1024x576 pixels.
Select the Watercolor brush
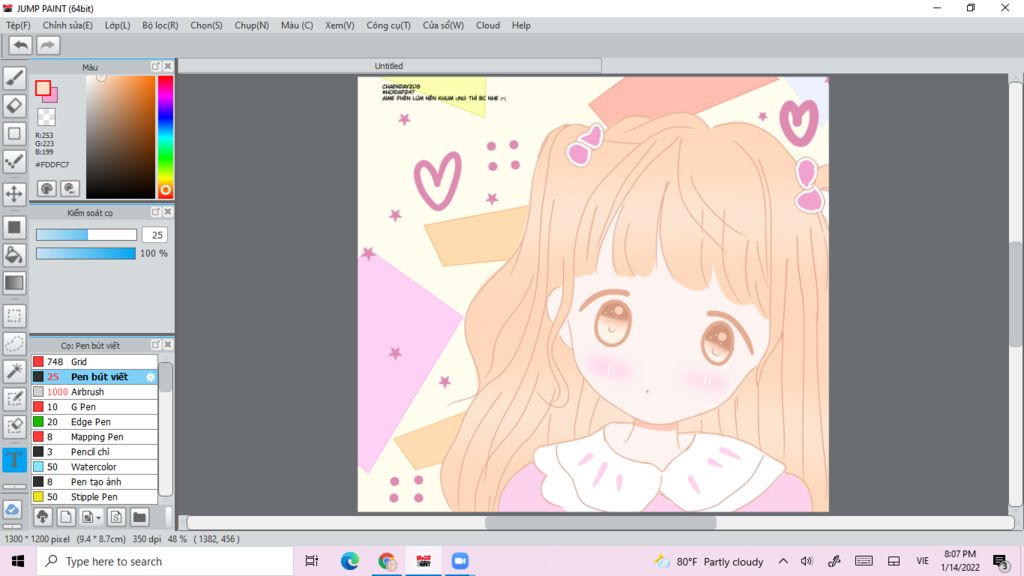pyautogui.click(x=95, y=467)
